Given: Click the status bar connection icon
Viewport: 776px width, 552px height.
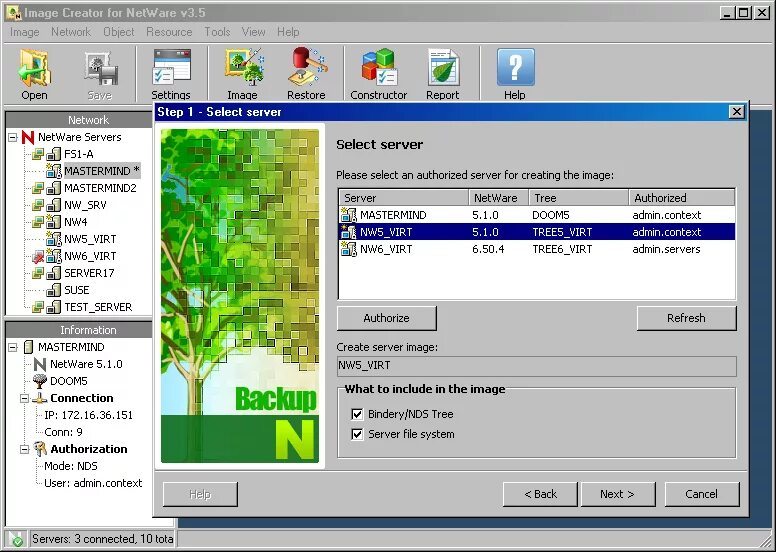Looking at the screenshot, I should click(x=16, y=539).
